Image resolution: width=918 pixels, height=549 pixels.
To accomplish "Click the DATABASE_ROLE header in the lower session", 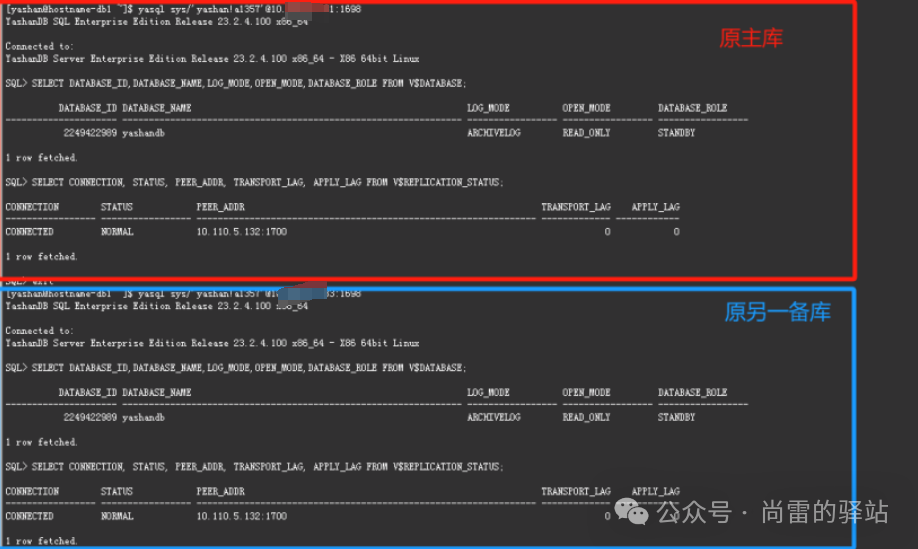I will tap(693, 392).
